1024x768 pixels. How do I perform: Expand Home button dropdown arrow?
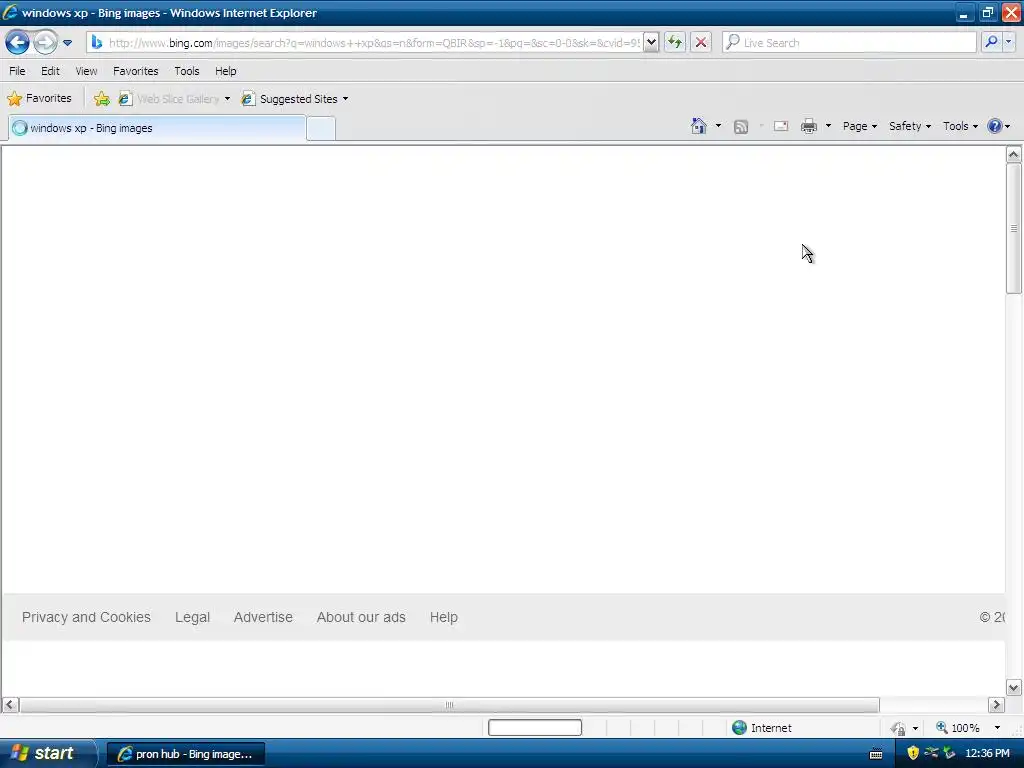pyautogui.click(x=718, y=126)
